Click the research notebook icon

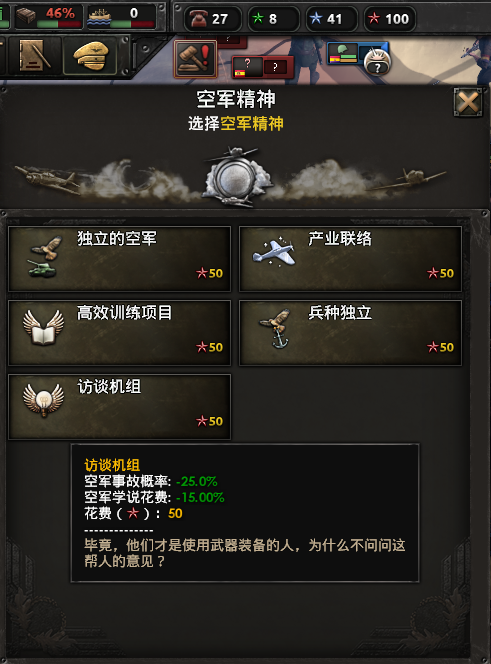click(35, 55)
